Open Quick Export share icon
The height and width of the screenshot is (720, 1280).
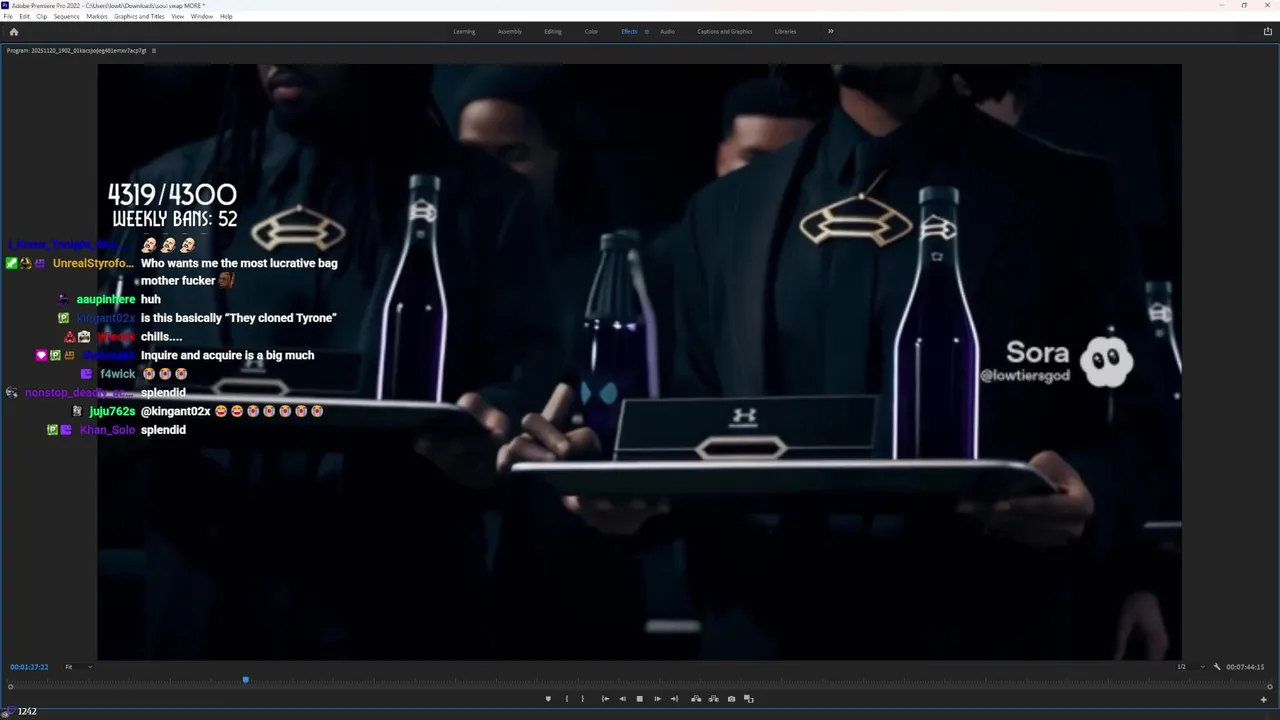(x=1268, y=31)
